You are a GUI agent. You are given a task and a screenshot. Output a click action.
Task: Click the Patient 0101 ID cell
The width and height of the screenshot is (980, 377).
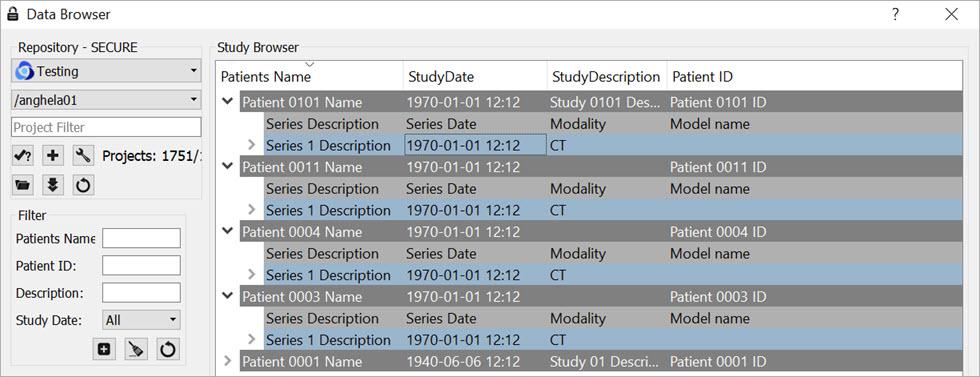tap(718, 102)
